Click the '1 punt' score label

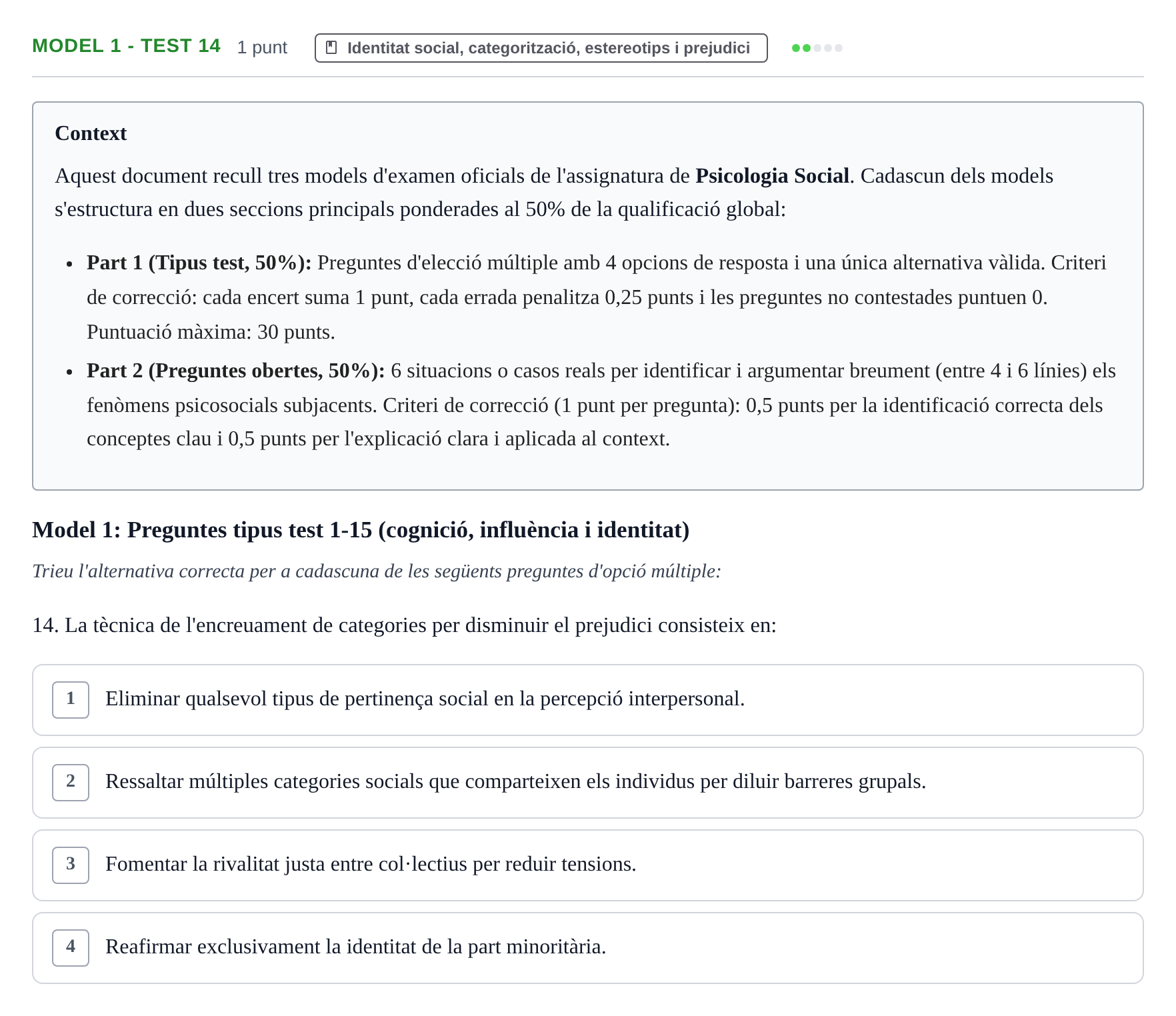262,47
